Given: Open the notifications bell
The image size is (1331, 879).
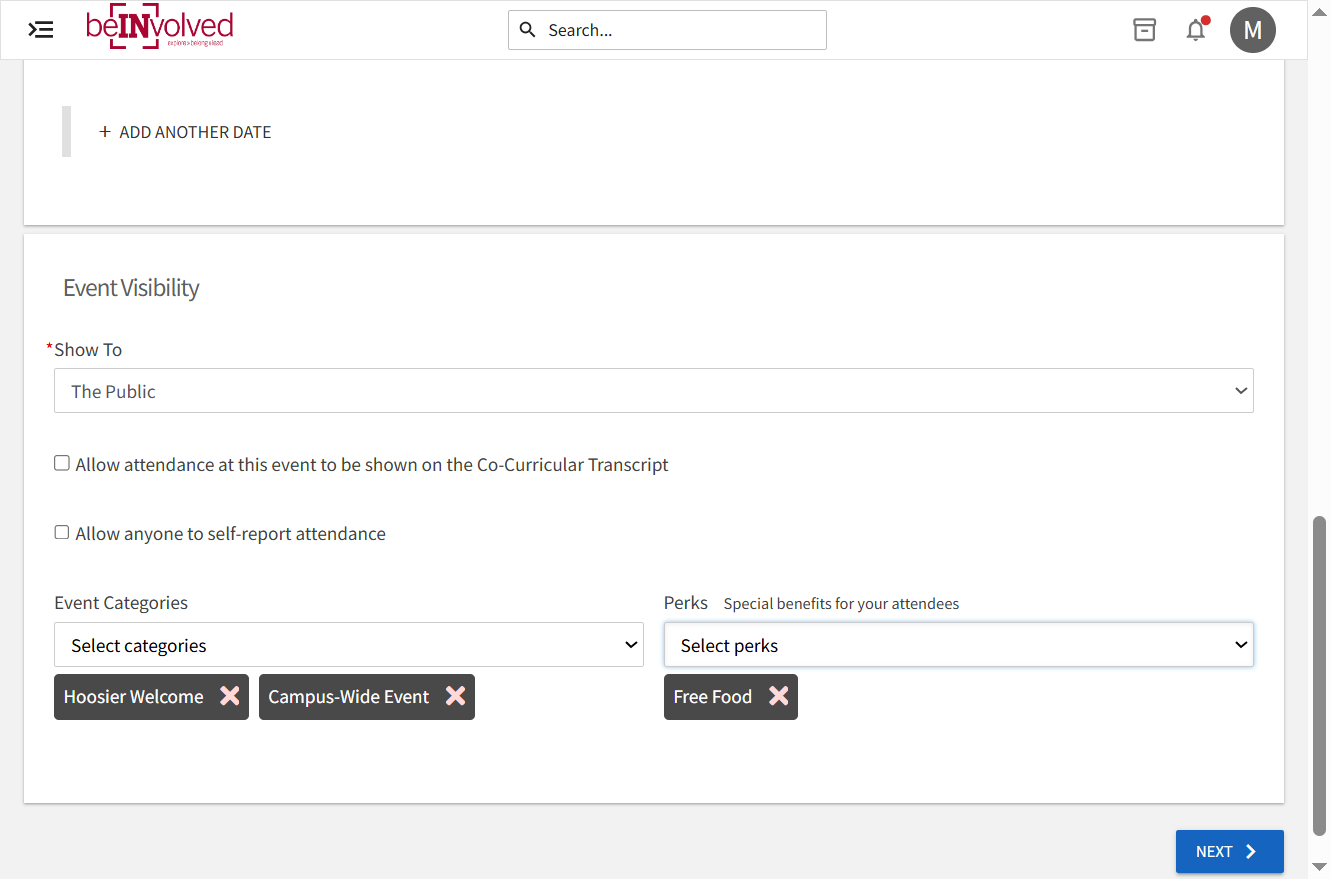Looking at the screenshot, I should point(1196,30).
